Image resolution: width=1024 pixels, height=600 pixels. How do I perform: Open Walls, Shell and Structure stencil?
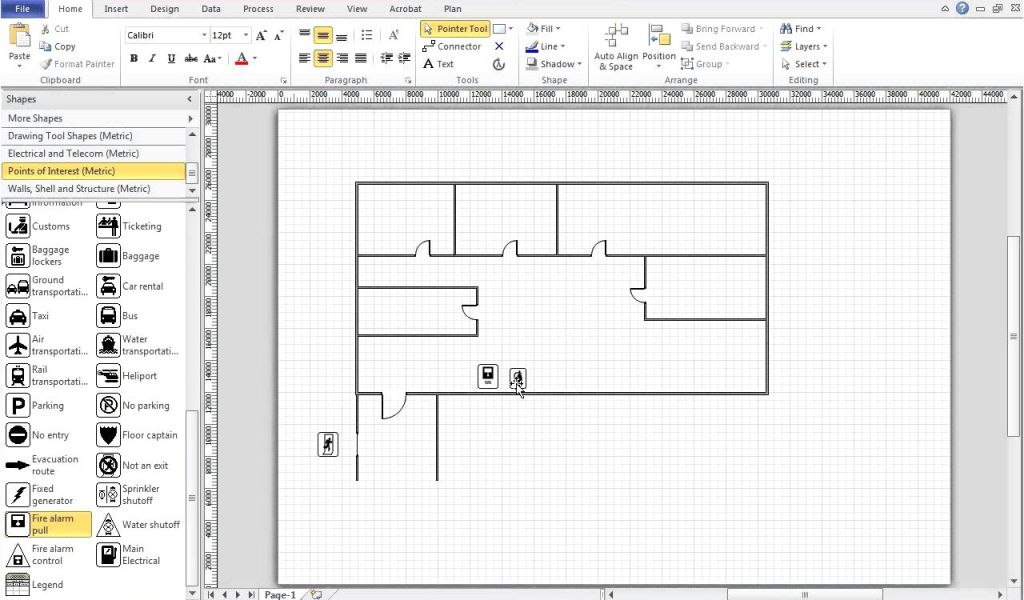click(79, 189)
